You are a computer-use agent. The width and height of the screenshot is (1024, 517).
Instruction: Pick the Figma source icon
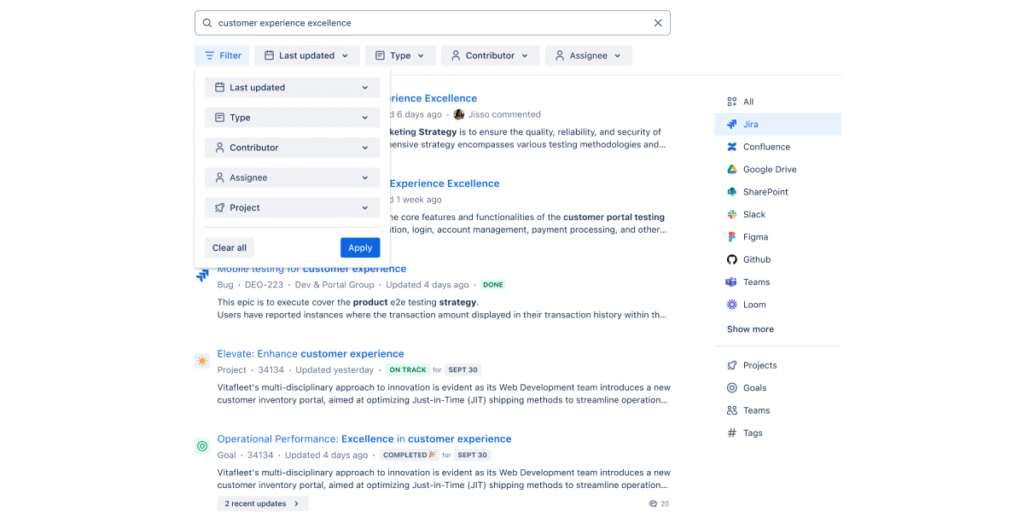731,237
